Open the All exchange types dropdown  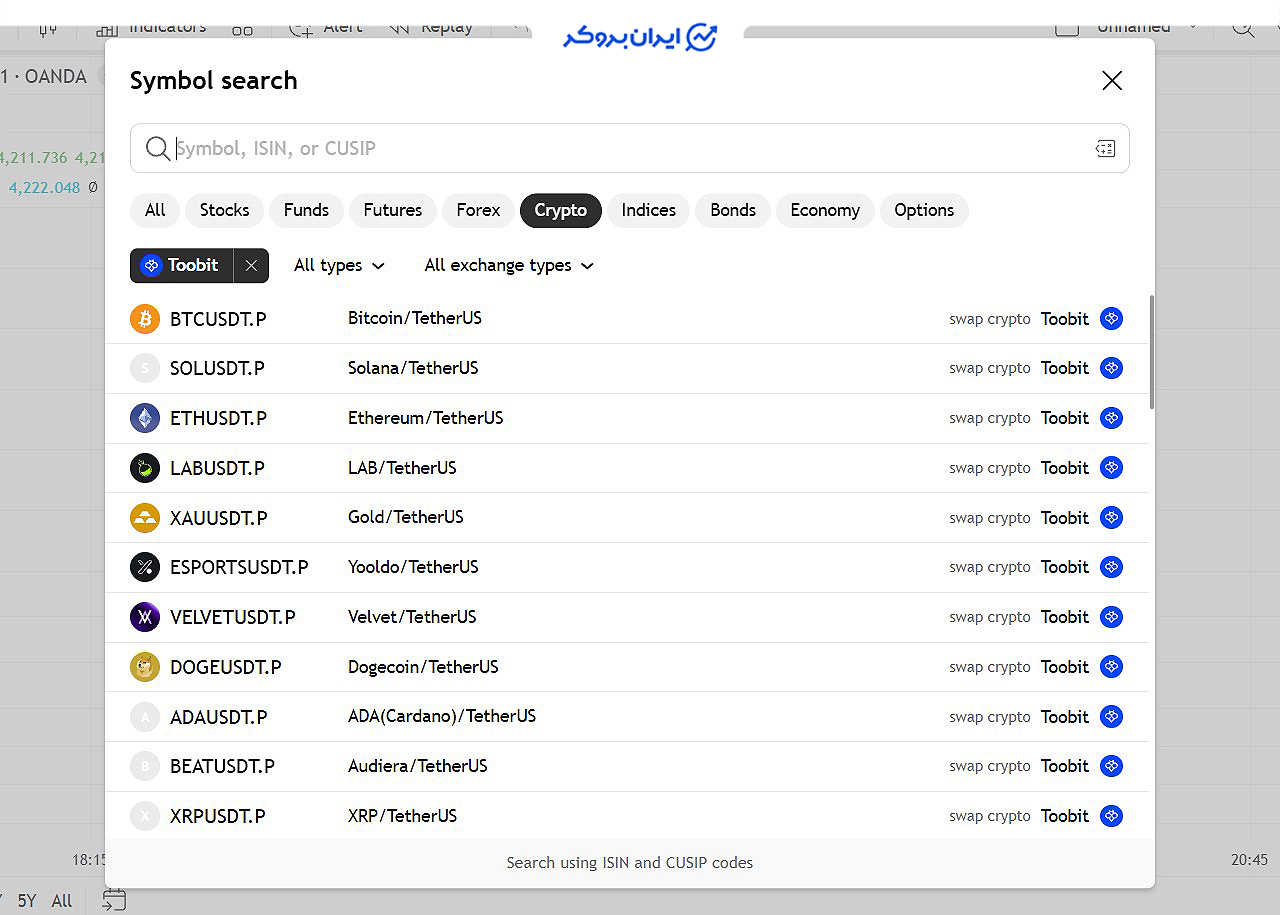pyautogui.click(x=509, y=265)
